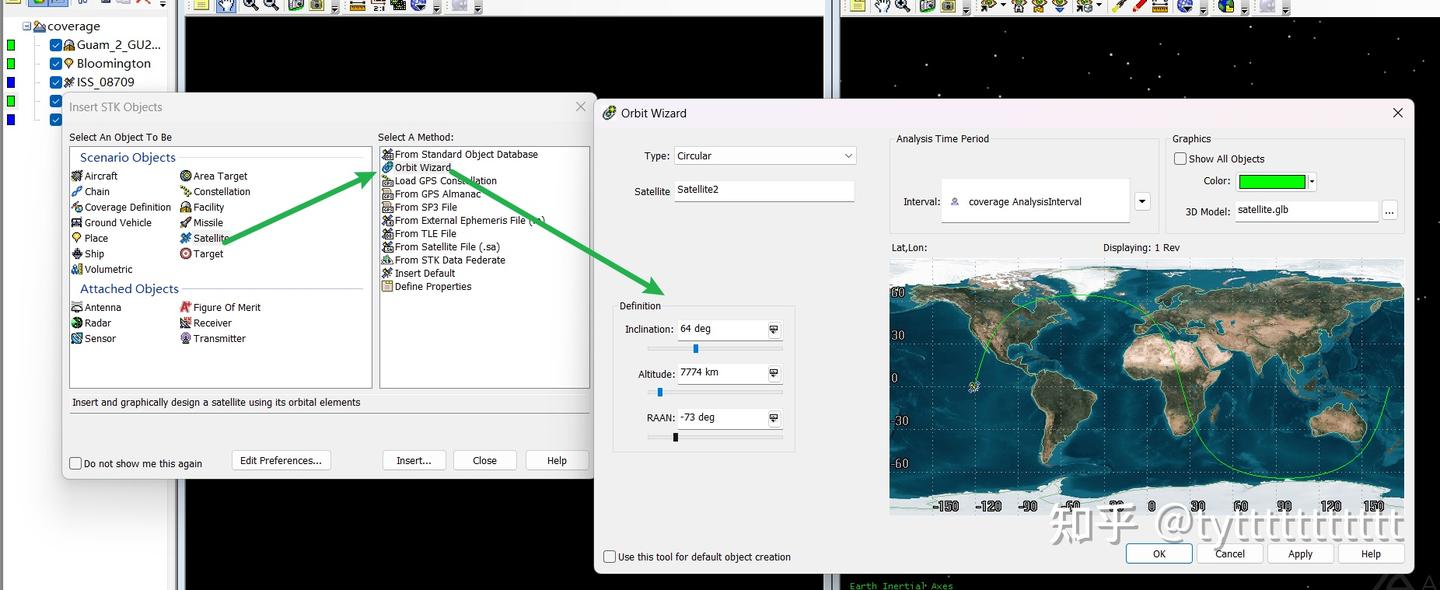
Task: Uncheck the Bloomington object checkbox
Action: (x=56, y=64)
